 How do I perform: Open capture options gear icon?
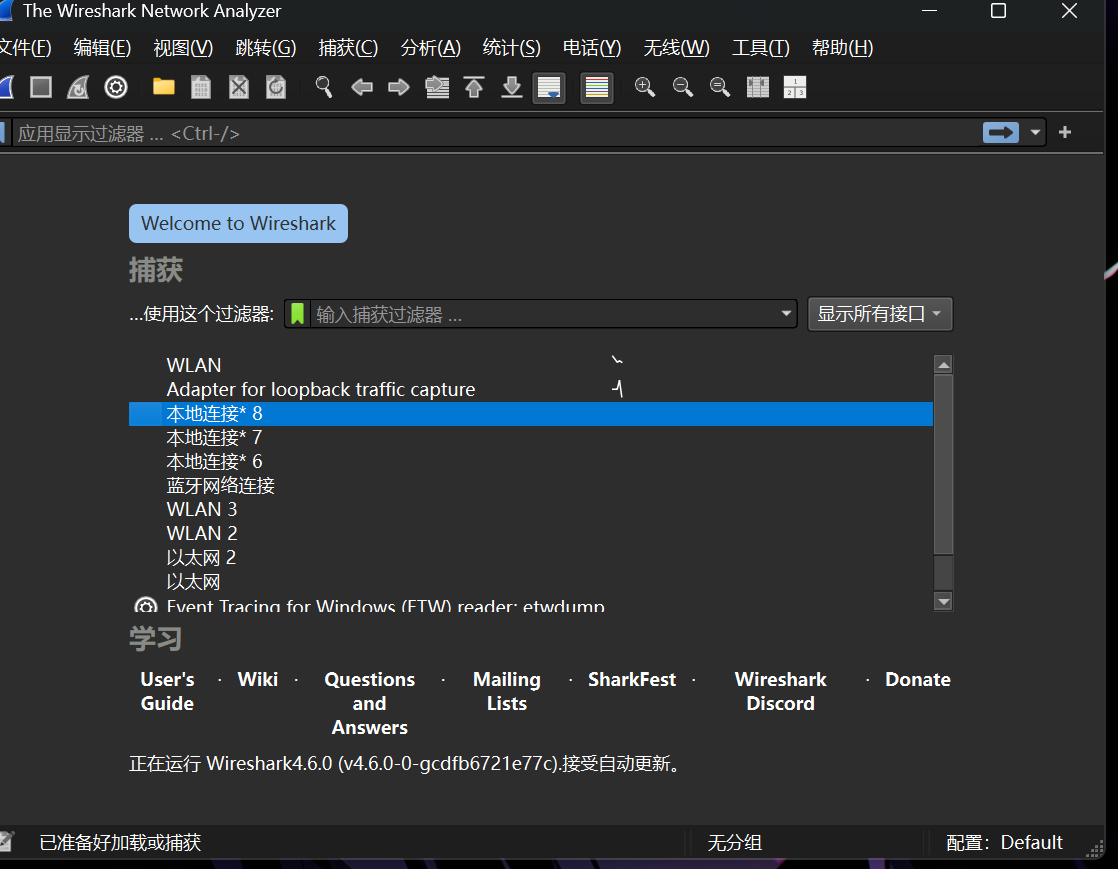(116, 88)
